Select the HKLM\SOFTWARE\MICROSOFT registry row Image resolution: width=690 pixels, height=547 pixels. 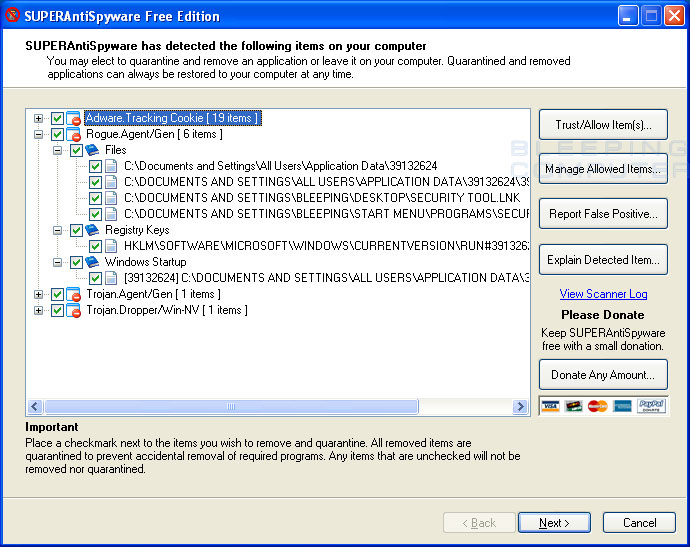tap(327, 246)
